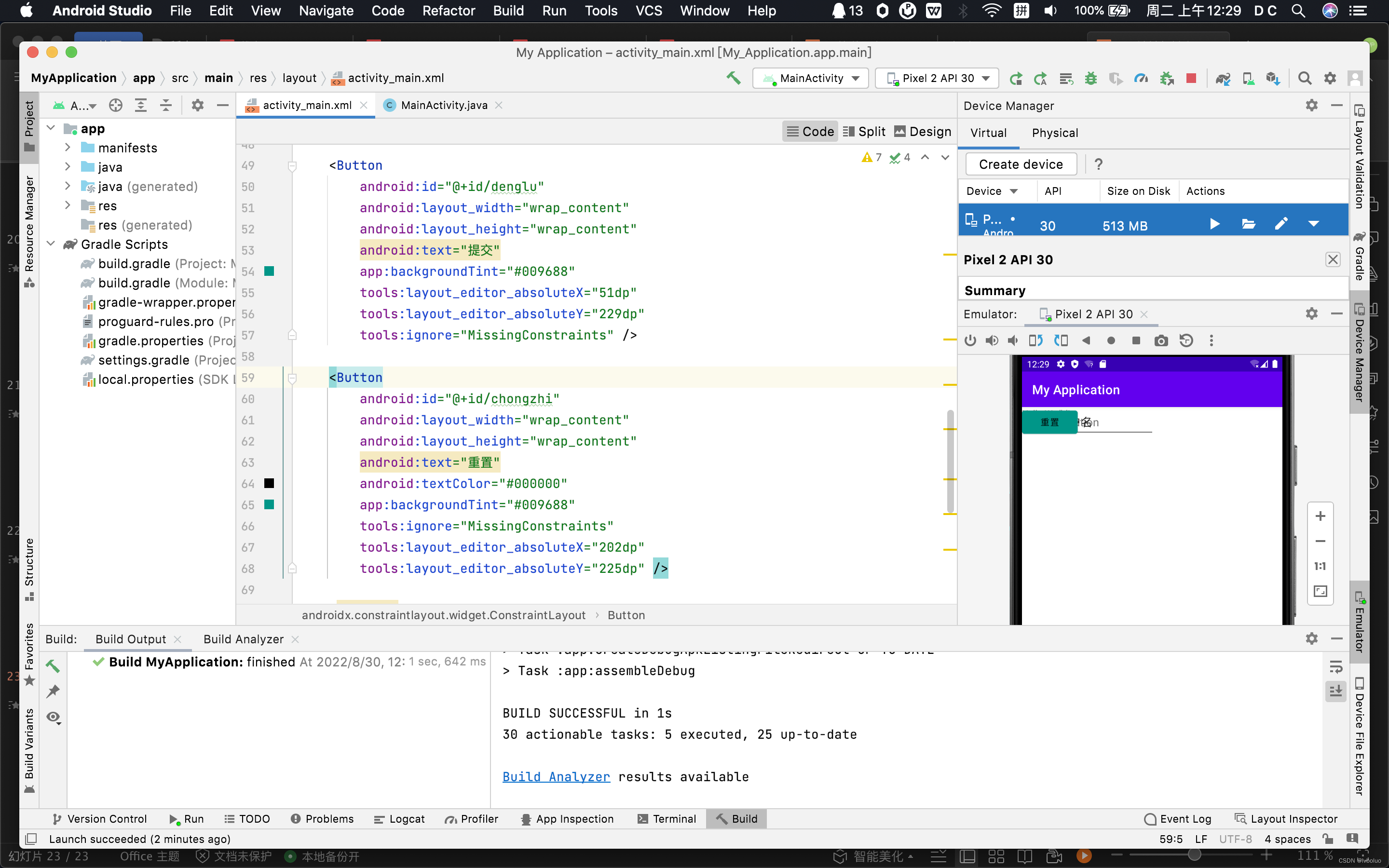This screenshot has width=1389, height=868.
Task: Click the red Stop app icon
Action: tap(1191, 78)
